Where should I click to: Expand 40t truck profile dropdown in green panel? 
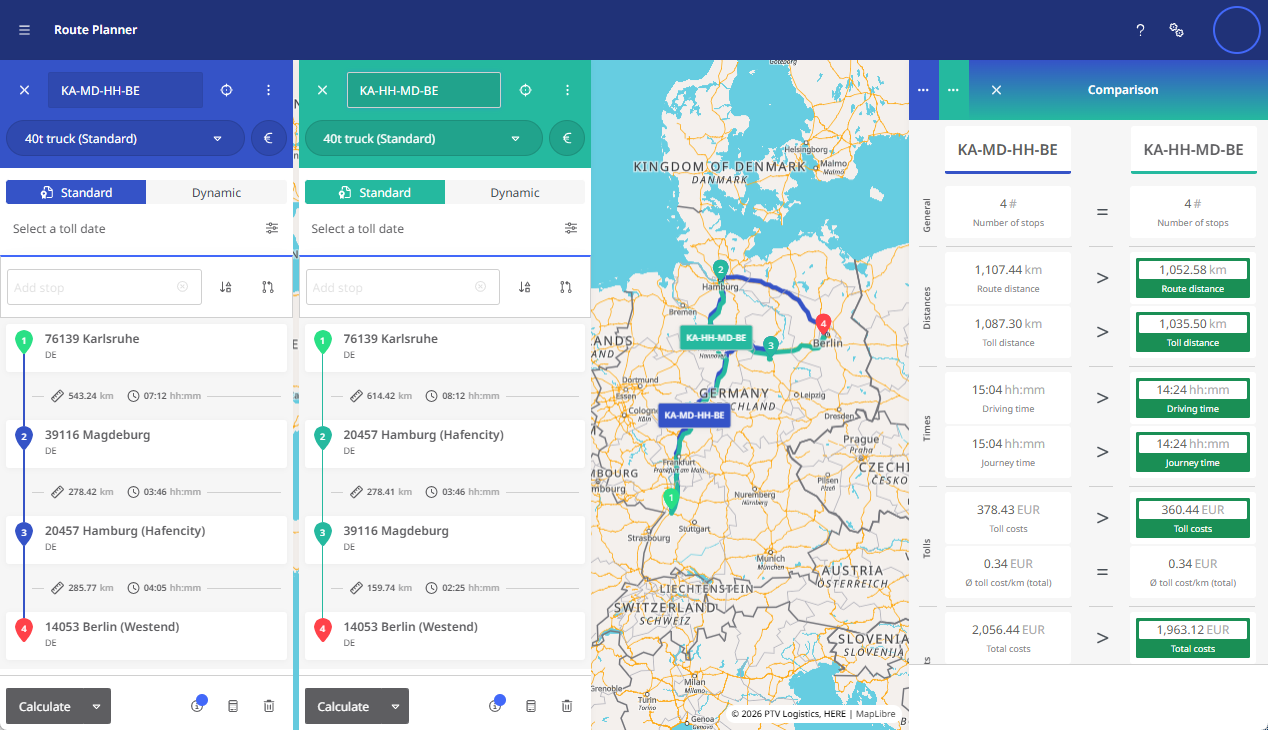424,139
